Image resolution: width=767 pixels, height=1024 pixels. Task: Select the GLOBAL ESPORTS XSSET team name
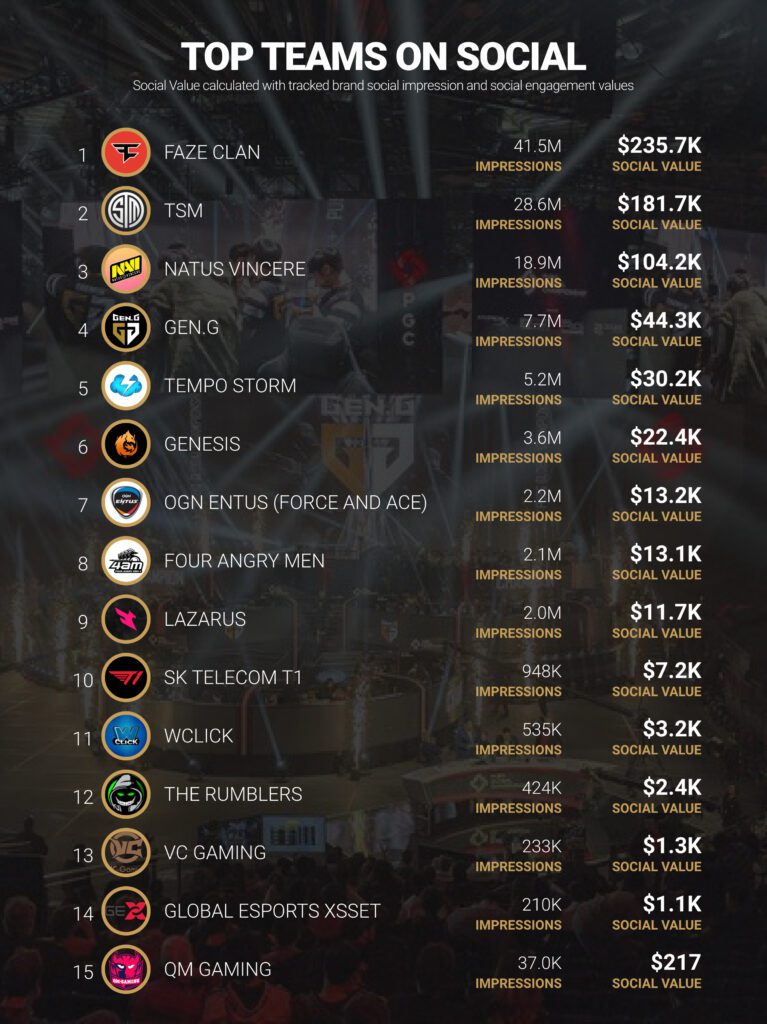(272, 910)
